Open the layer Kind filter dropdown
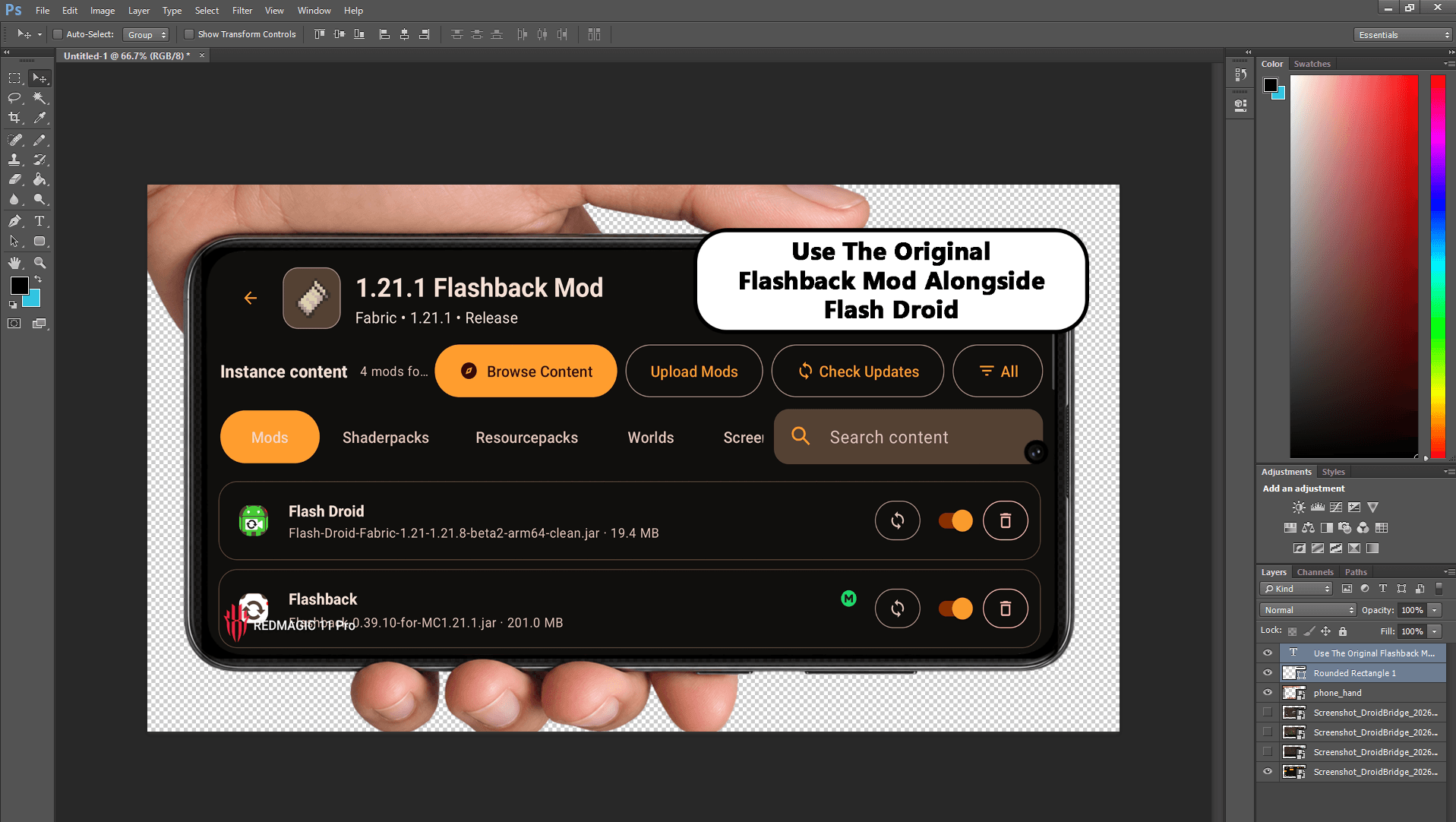1456x822 pixels. point(1297,589)
